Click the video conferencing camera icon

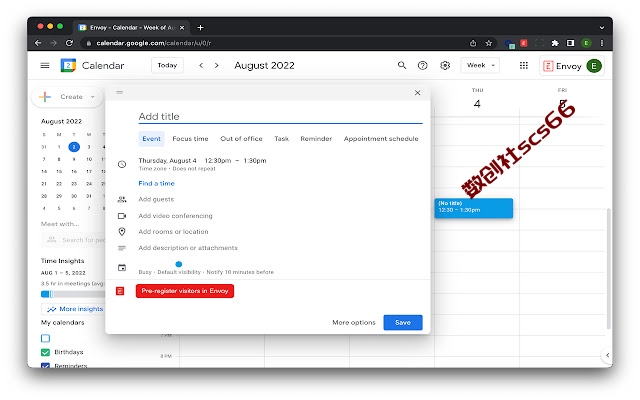122,216
